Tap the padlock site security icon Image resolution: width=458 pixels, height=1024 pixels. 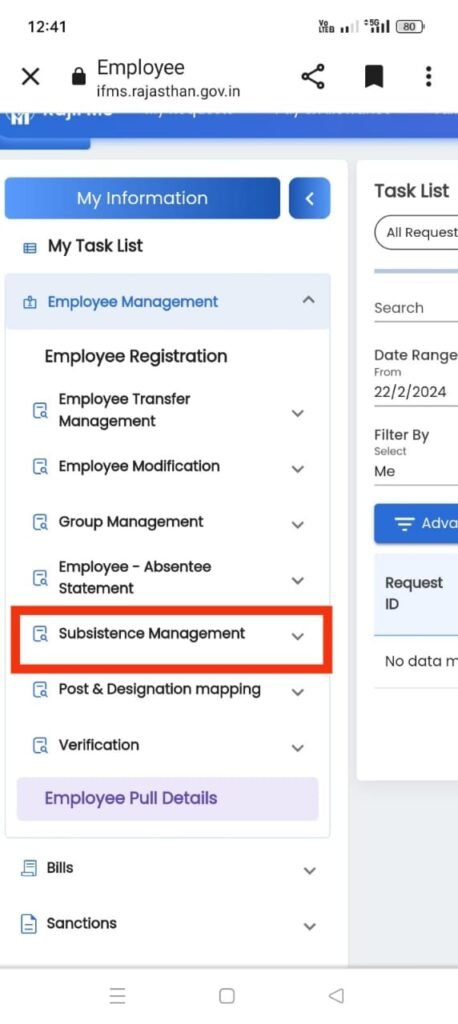[x=78, y=78]
